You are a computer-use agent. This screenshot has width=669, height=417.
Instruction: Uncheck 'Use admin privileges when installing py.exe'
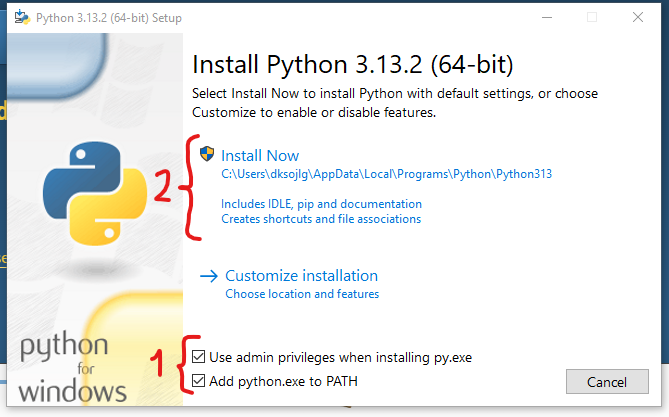[x=200, y=357]
